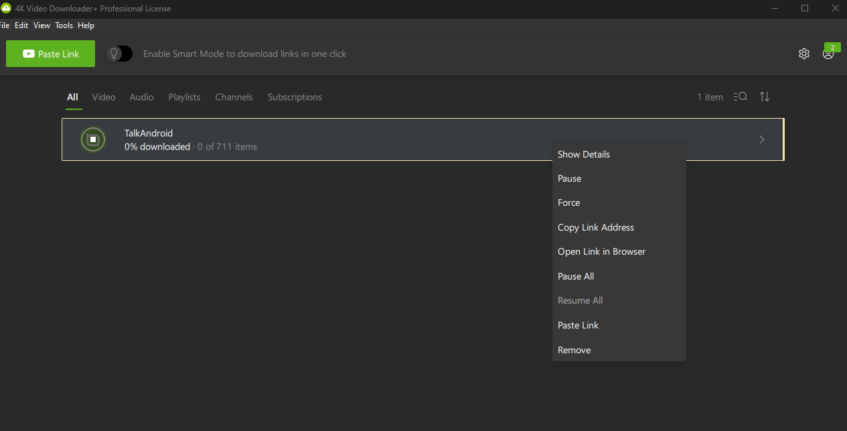
Task: Stop the TalkAndroid download via its circular icon
Action: click(93, 139)
